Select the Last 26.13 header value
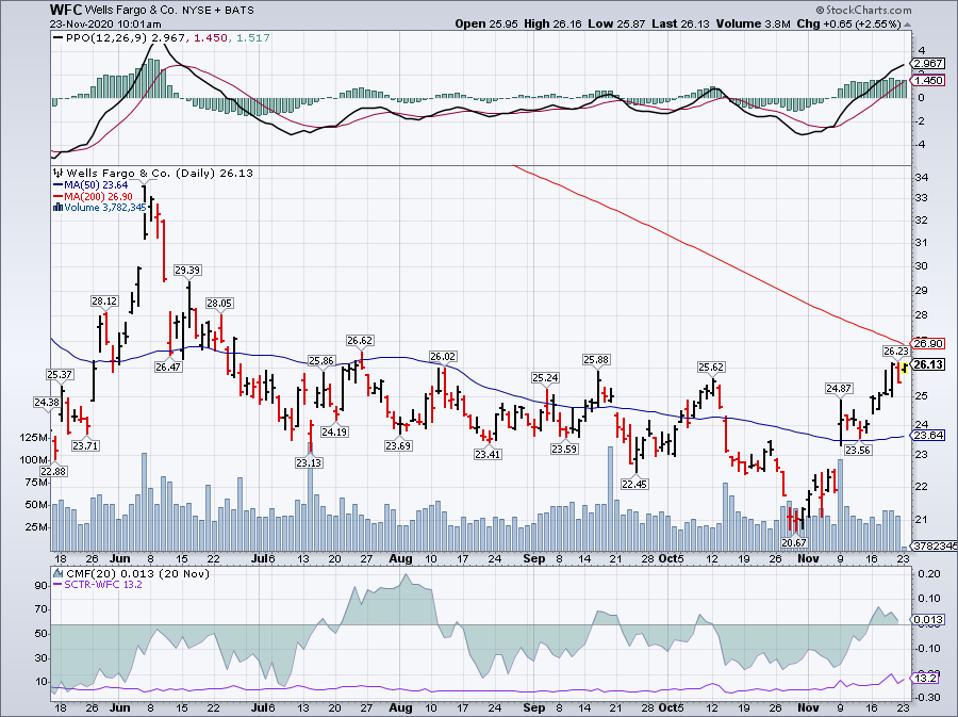958x717 pixels. [x=680, y=24]
